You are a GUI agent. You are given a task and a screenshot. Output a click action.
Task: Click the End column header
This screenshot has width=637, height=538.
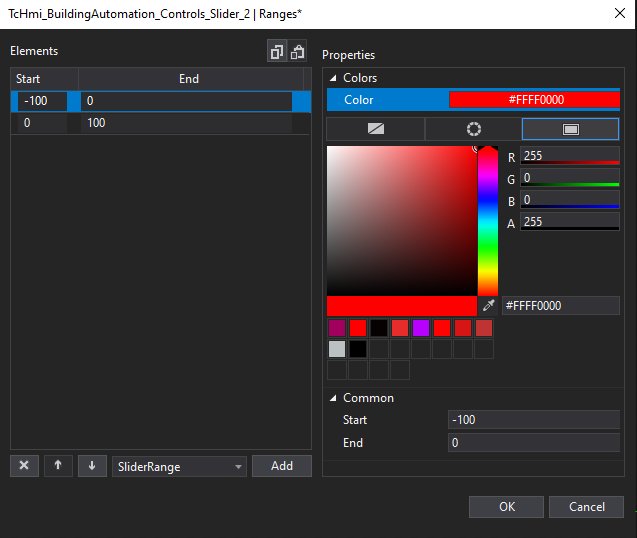tap(191, 79)
